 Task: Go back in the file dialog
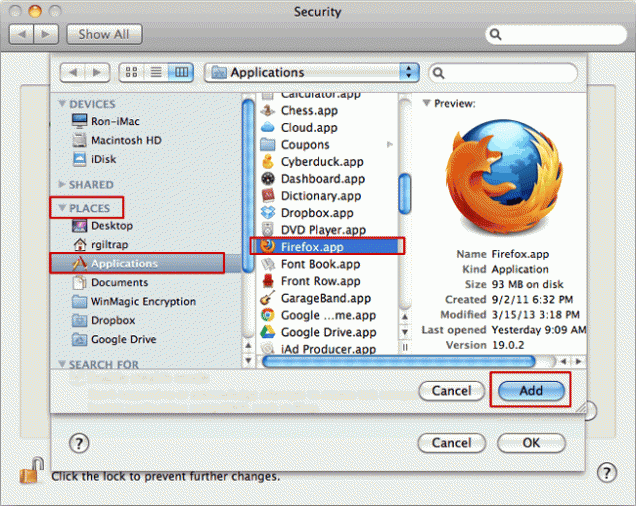tap(73, 73)
